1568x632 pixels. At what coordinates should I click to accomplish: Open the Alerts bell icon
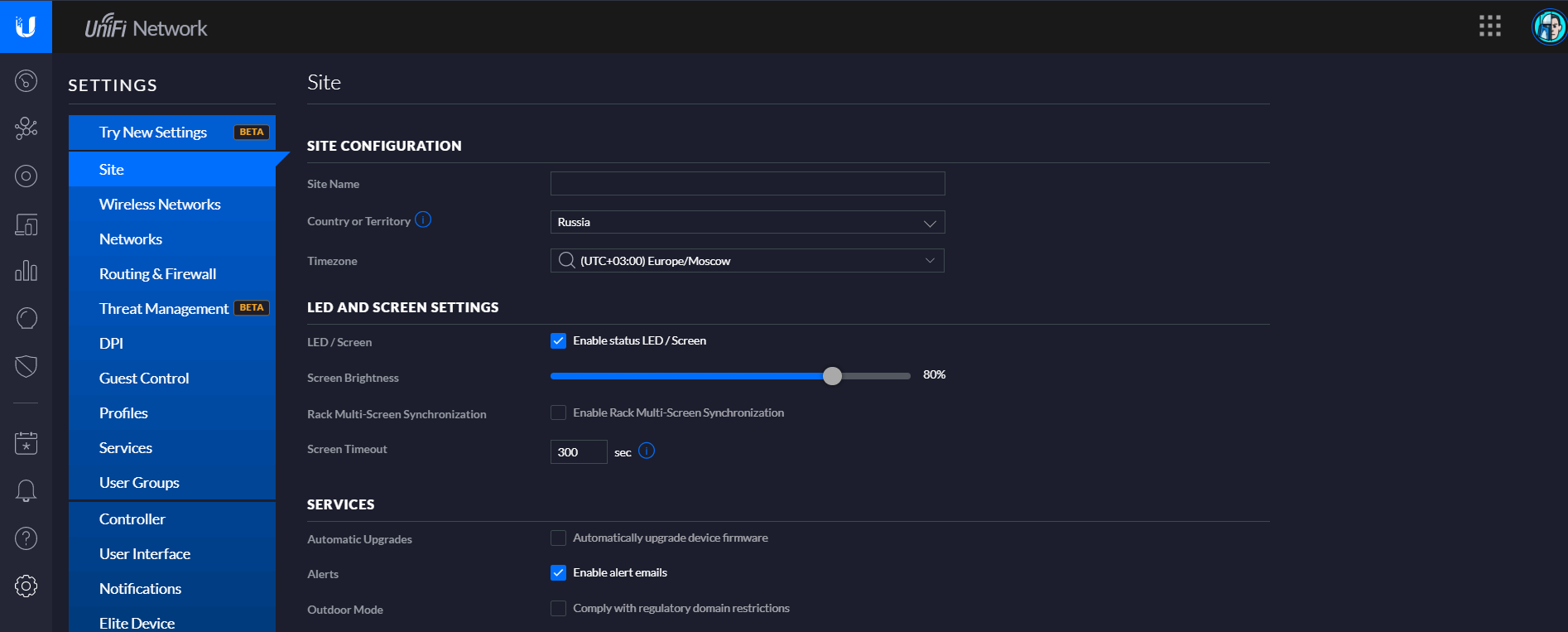pyautogui.click(x=26, y=490)
